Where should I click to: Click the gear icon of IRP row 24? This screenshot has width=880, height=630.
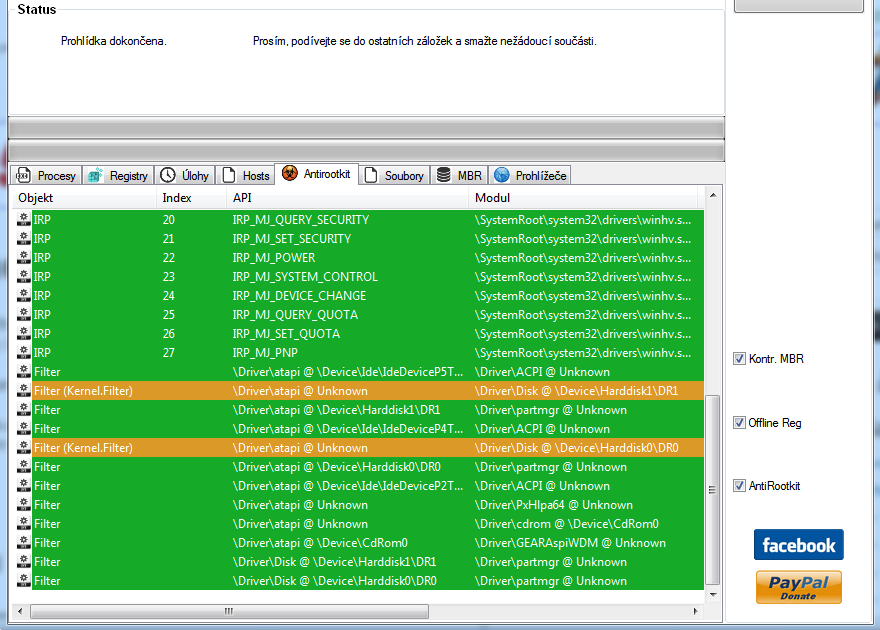pos(24,296)
